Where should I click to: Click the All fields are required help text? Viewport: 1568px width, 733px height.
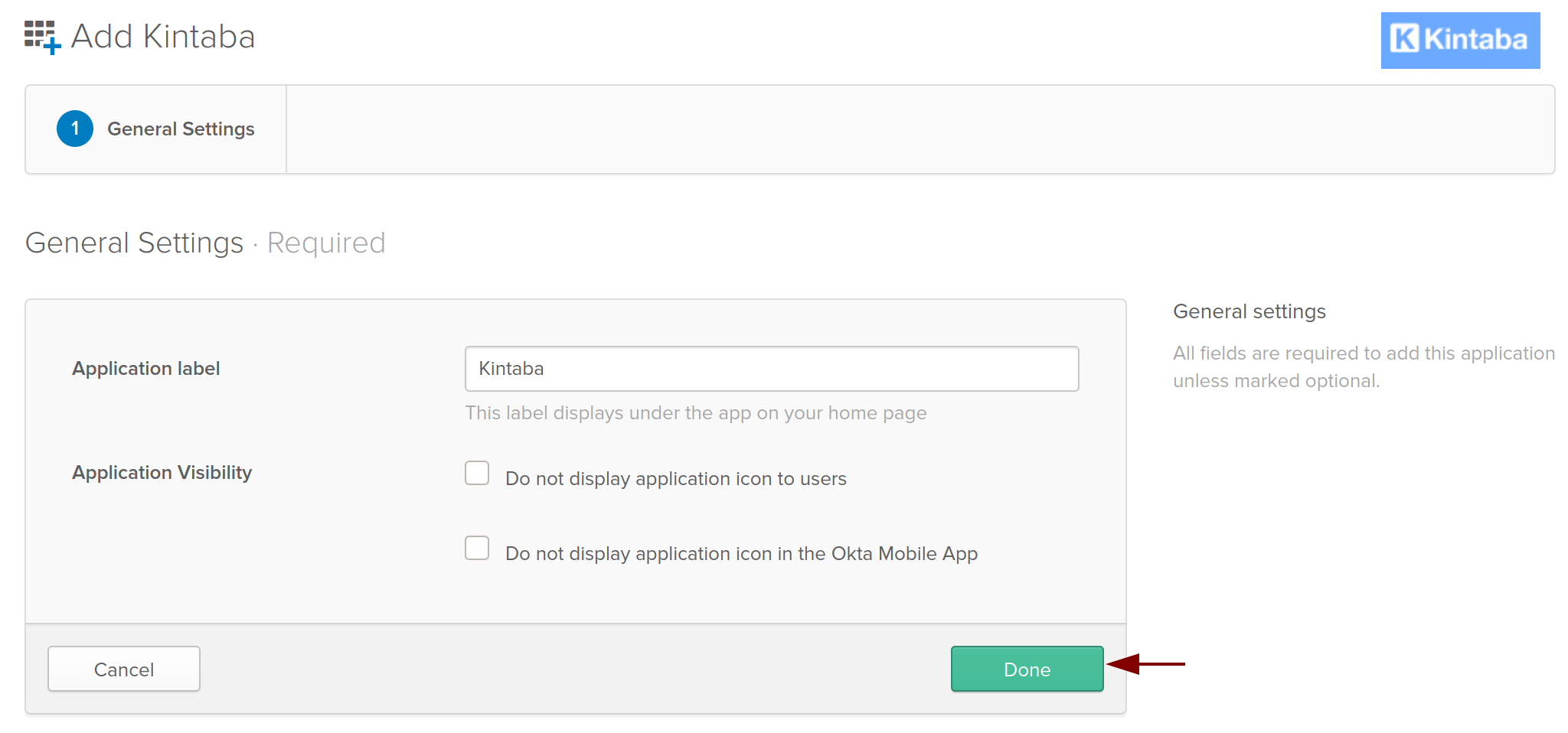[1364, 367]
